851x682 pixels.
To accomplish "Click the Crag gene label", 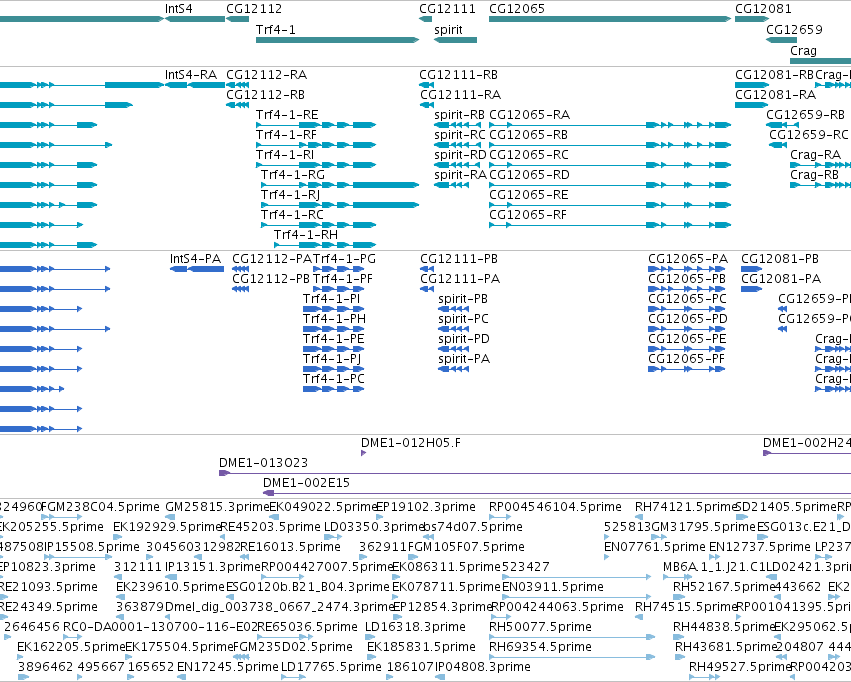I will point(803,50).
